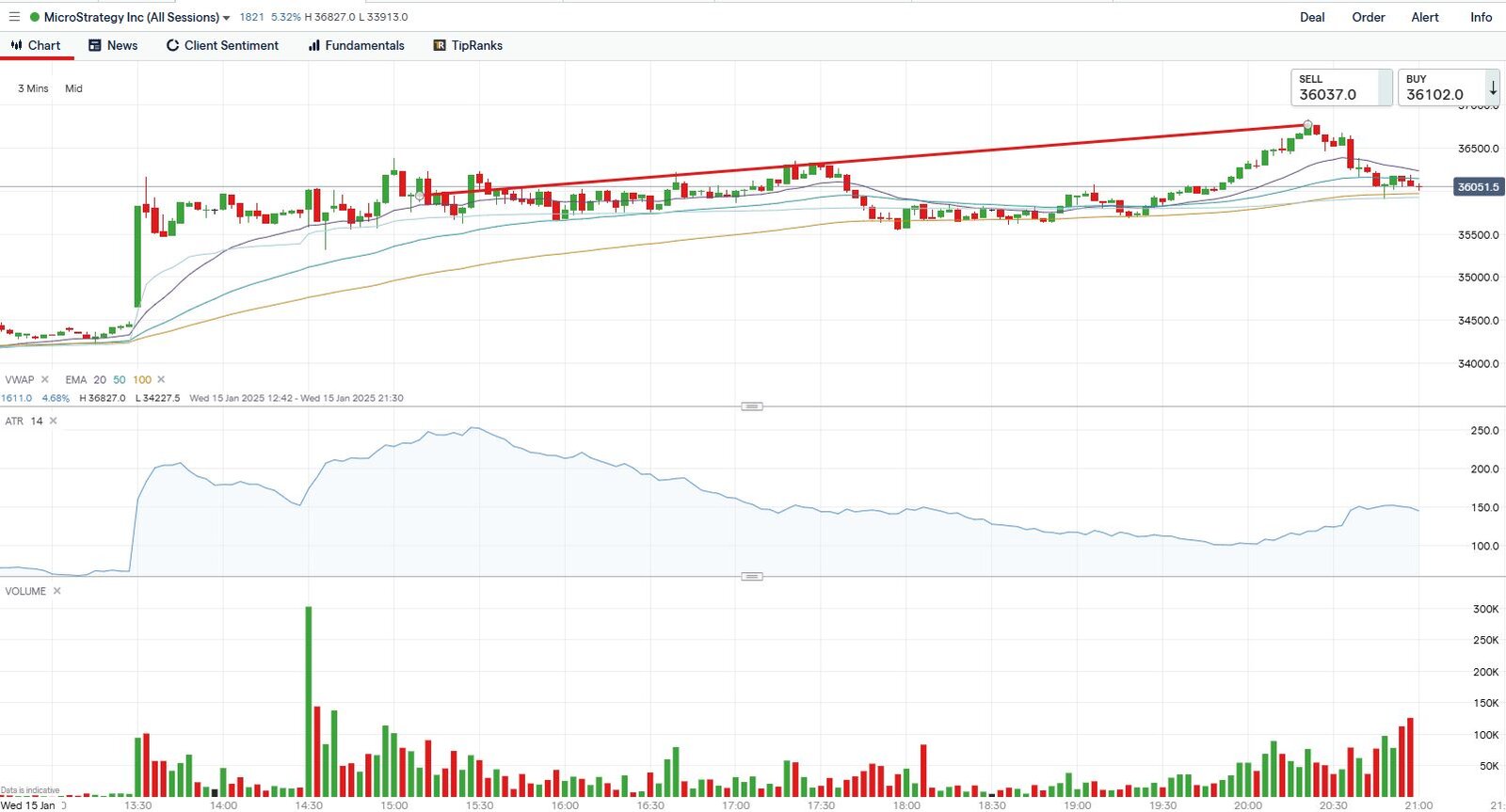Switch to the News tab
Screen dimensions: 1506x812
click(113, 45)
